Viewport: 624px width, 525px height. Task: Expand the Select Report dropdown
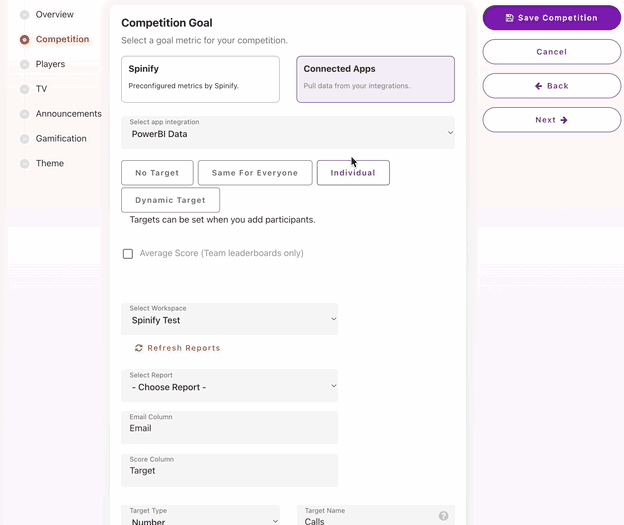point(230,386)
